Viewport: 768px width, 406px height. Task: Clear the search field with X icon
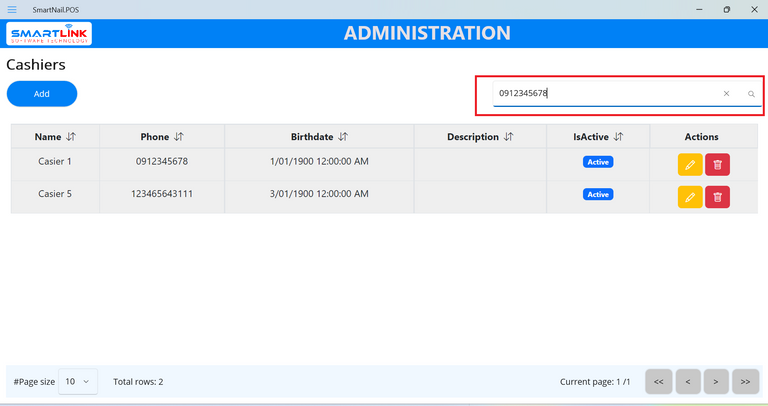click(727, 94)
